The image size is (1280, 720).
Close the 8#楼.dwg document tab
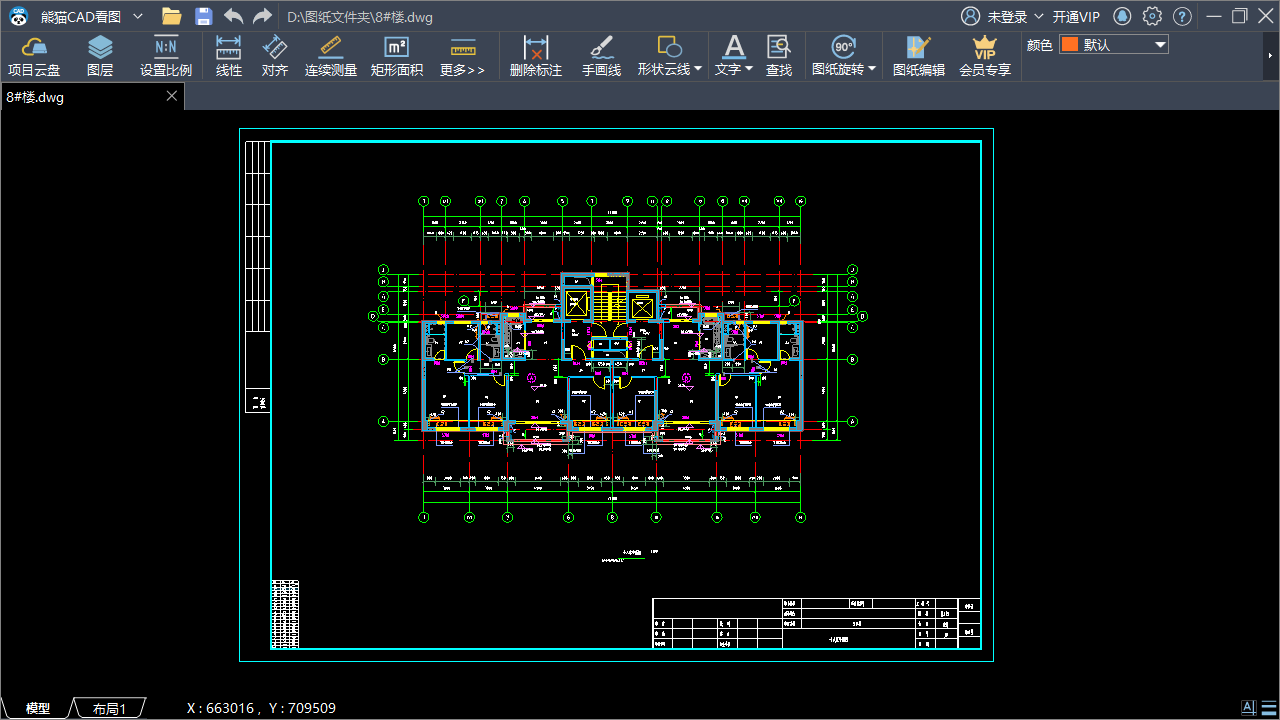[171, 96]
